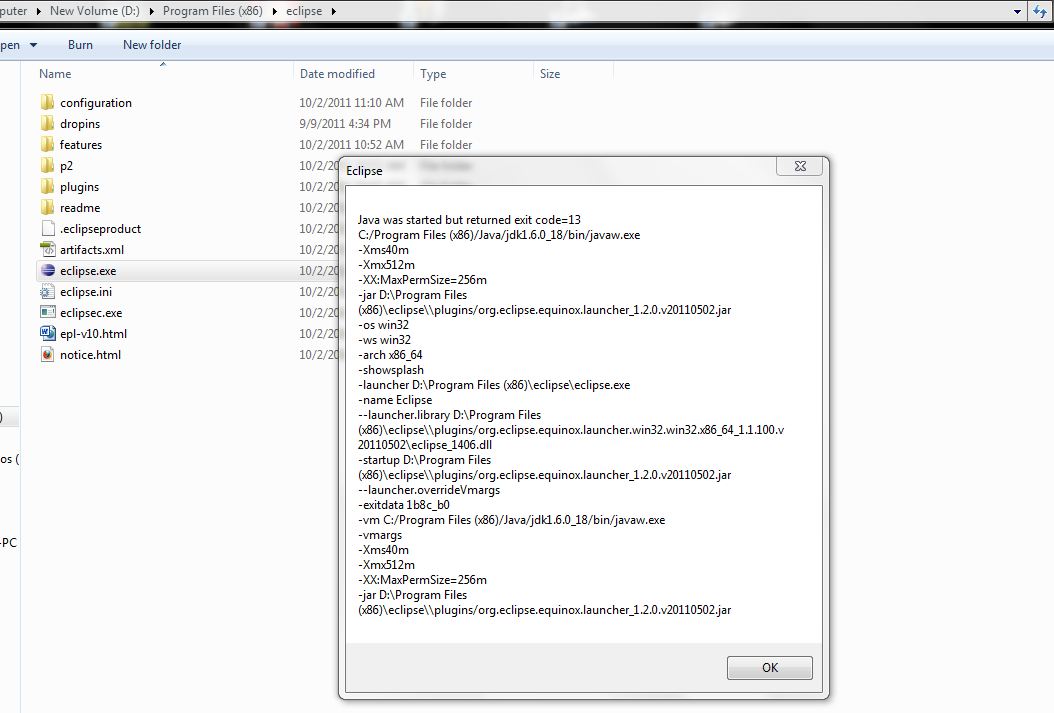
Task: Click the '-ws win32' line in the dialog
Action: [x=384, y=340]
